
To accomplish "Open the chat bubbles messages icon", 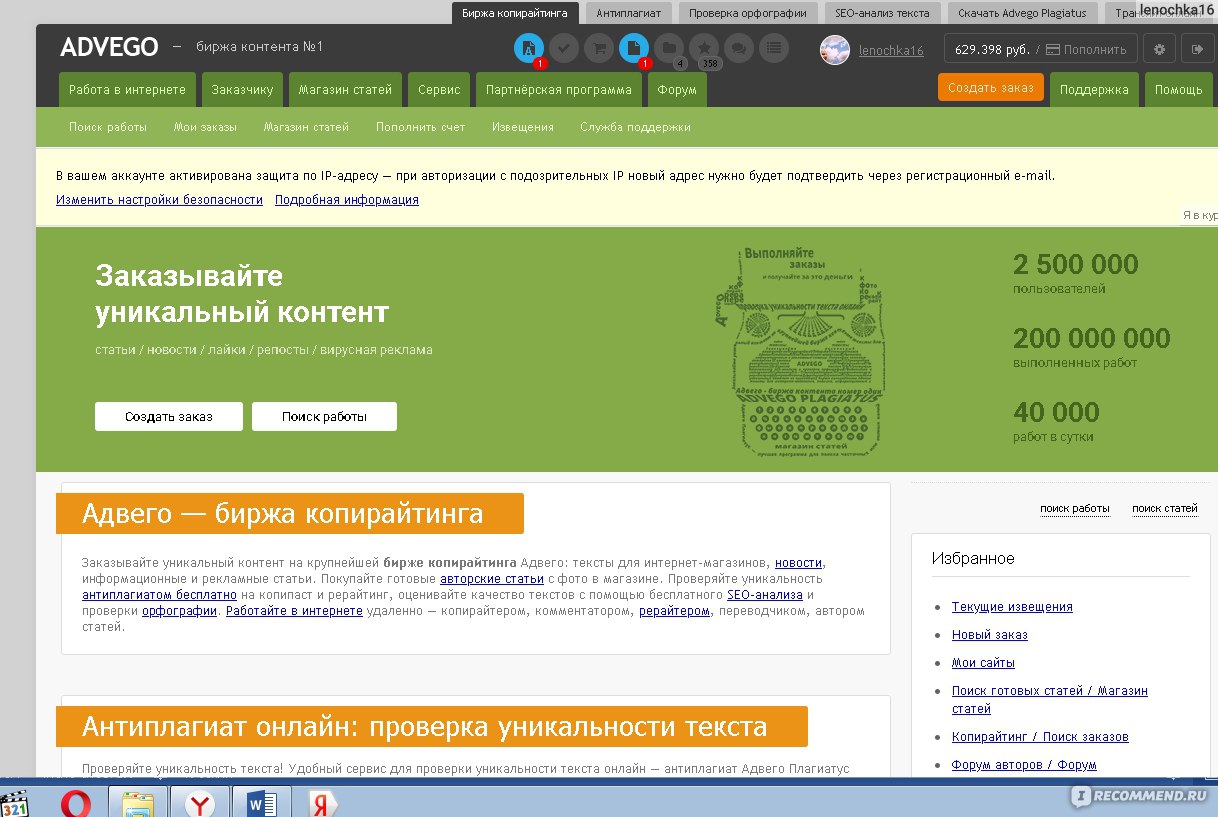I will click(739, 47).
